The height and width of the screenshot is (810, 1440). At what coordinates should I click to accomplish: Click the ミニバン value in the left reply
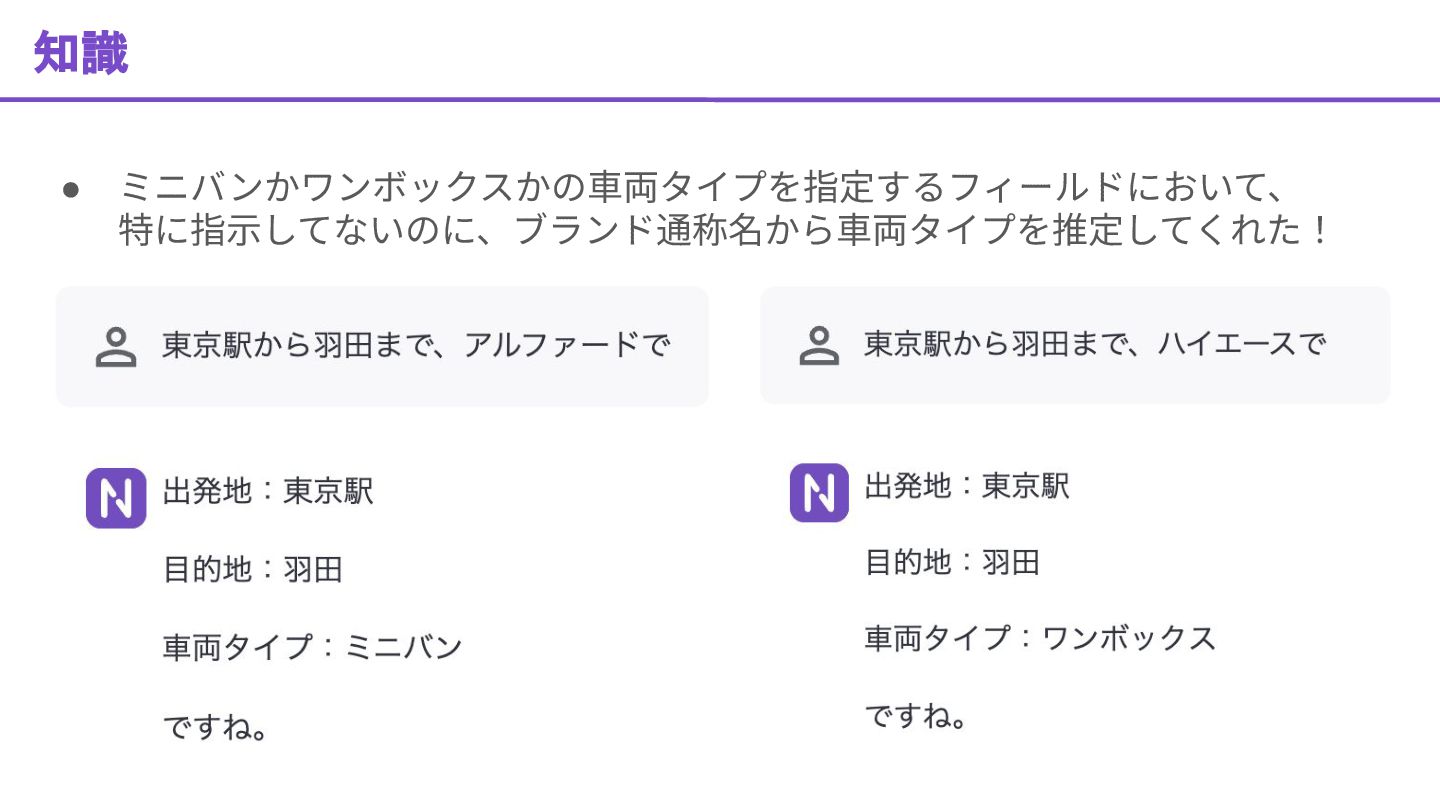click(403, 647)
